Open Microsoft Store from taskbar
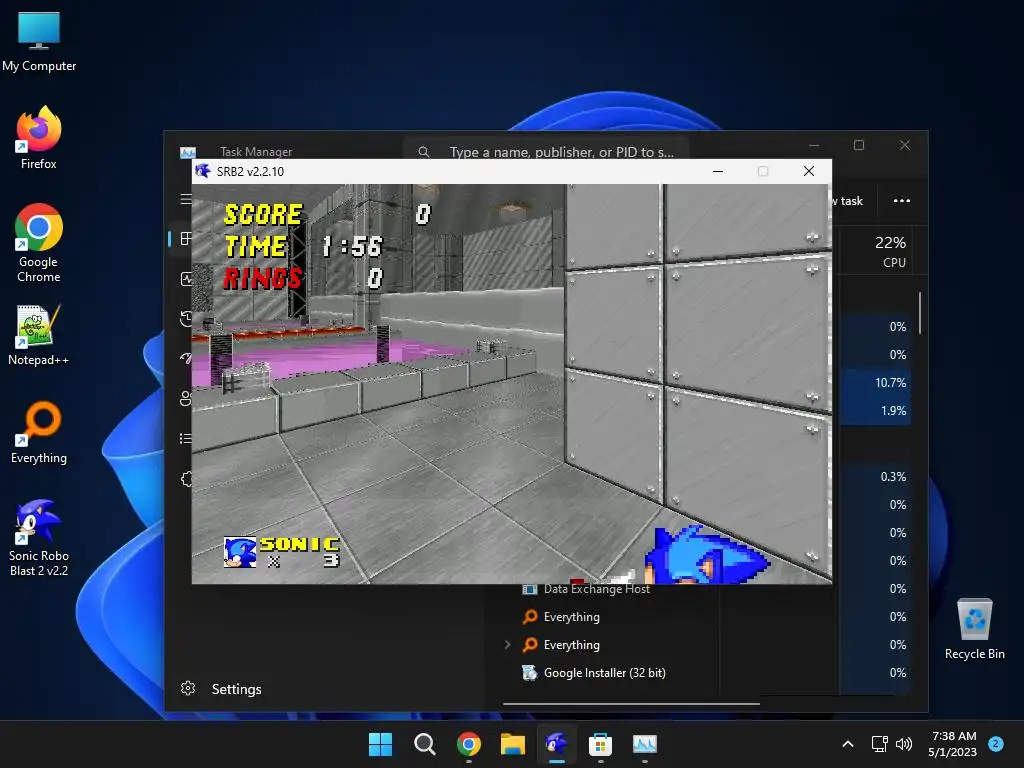The height and width of the screenshot is (768, 1024). (x=600, y=744)
